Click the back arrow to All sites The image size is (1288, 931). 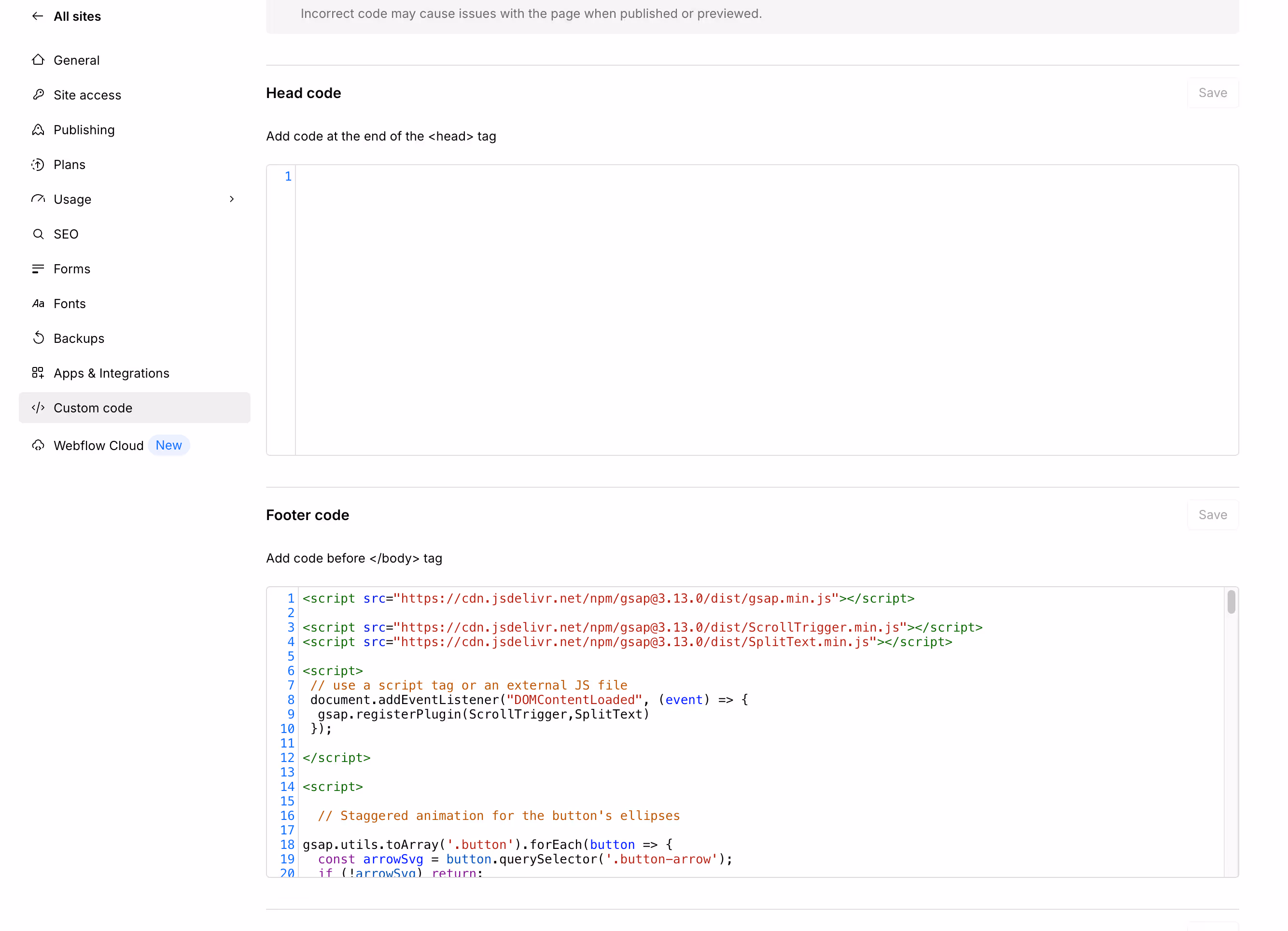coord(38,16)
